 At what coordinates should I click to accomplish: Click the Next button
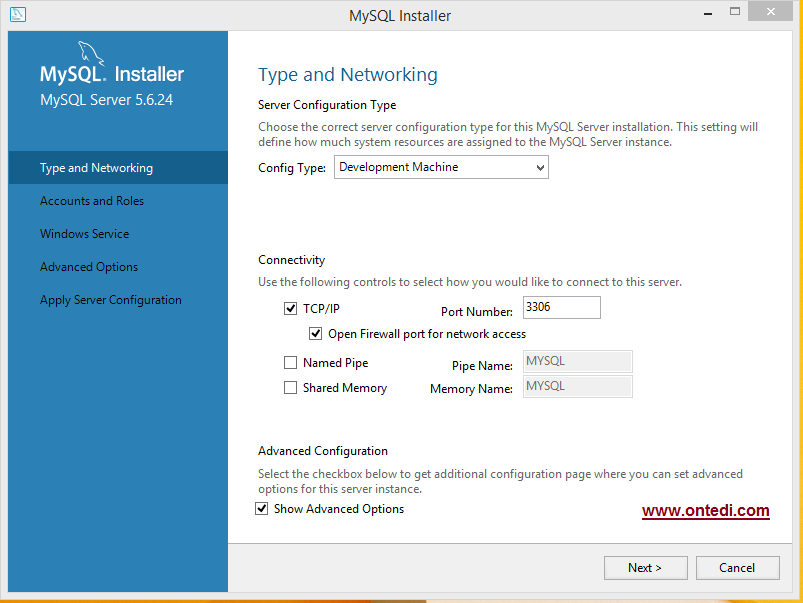(x=646, y=568)
